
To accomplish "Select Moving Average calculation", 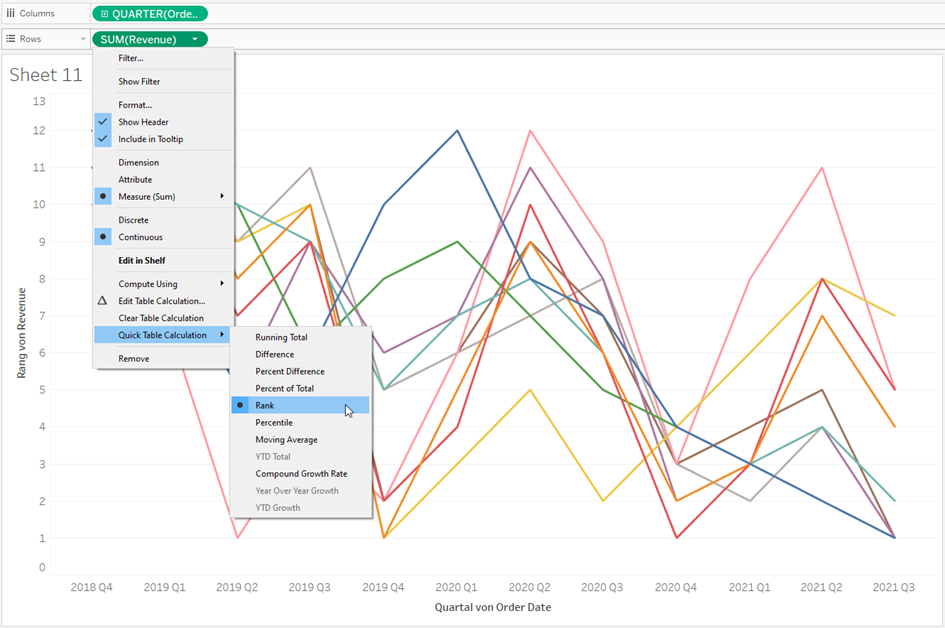I will pos(300,440).
